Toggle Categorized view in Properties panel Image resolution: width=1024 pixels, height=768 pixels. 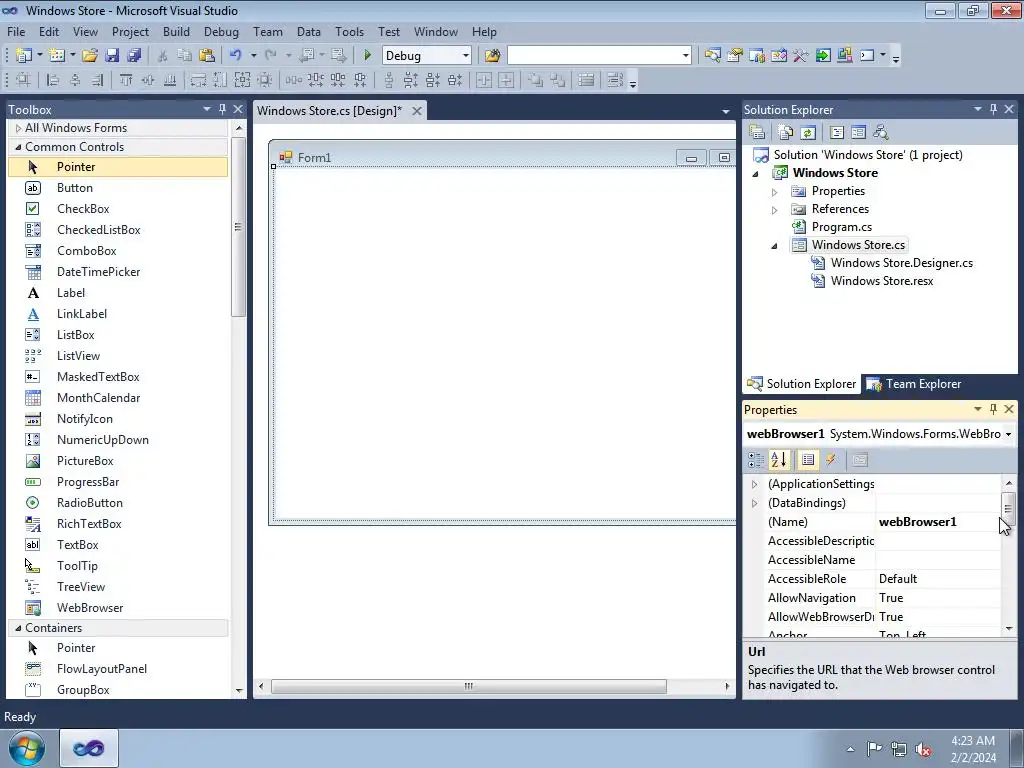point(756,460)
